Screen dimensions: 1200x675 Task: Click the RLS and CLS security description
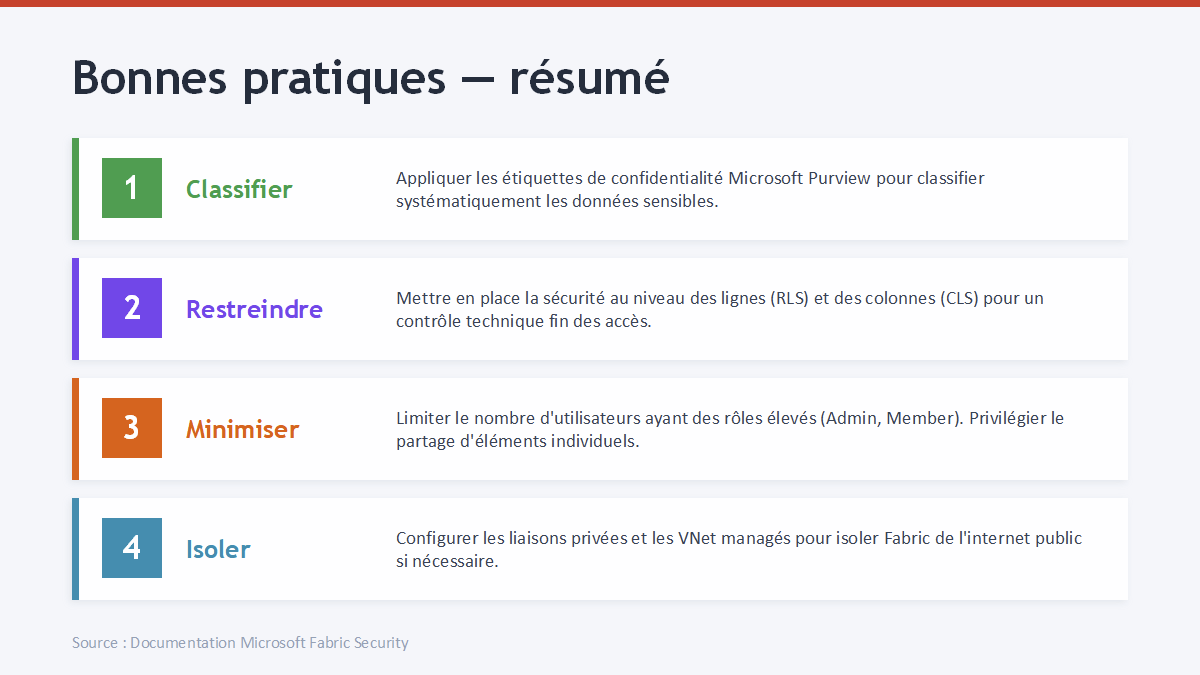click(x=720, y=309)
